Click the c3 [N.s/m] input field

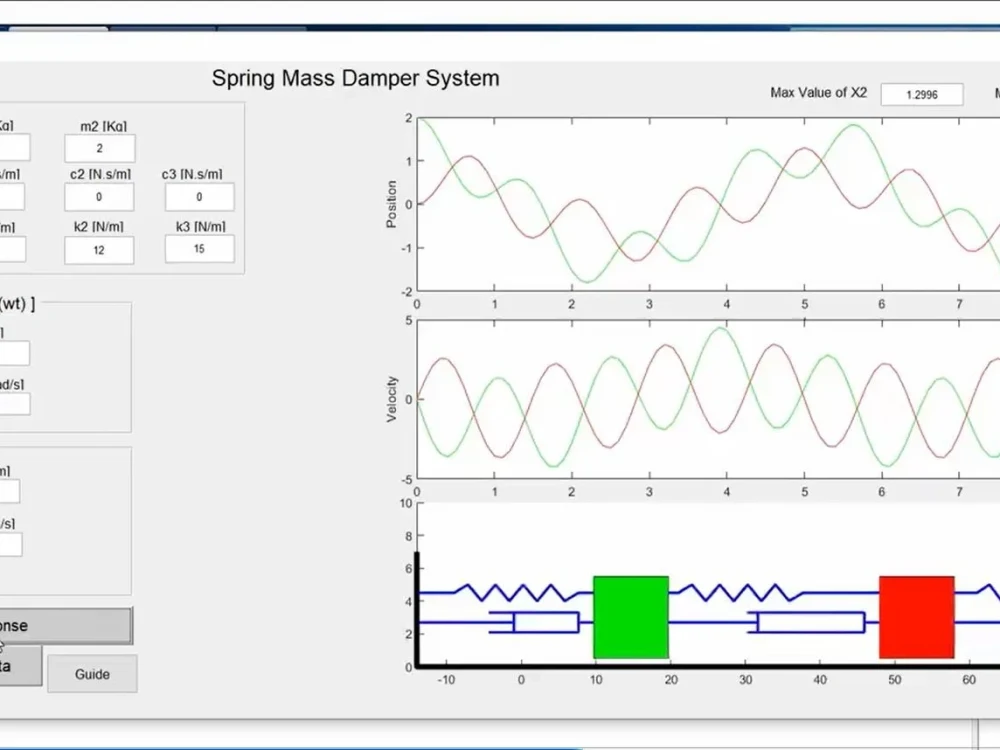[x=198, y=197]
